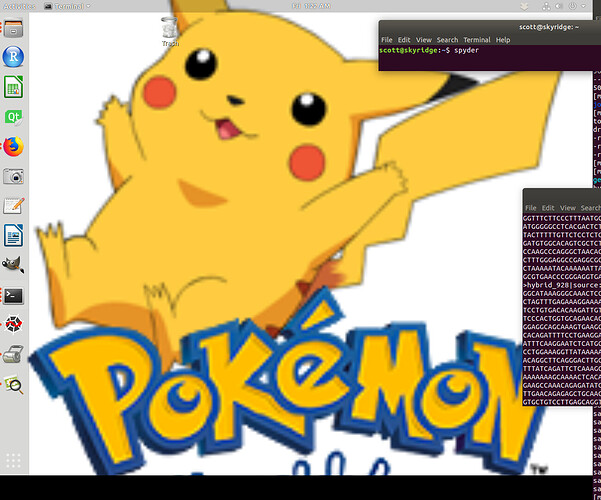Click the sequence terminal's title bar
This screenshot has height=500, width=601.
(x=562, y=196)
